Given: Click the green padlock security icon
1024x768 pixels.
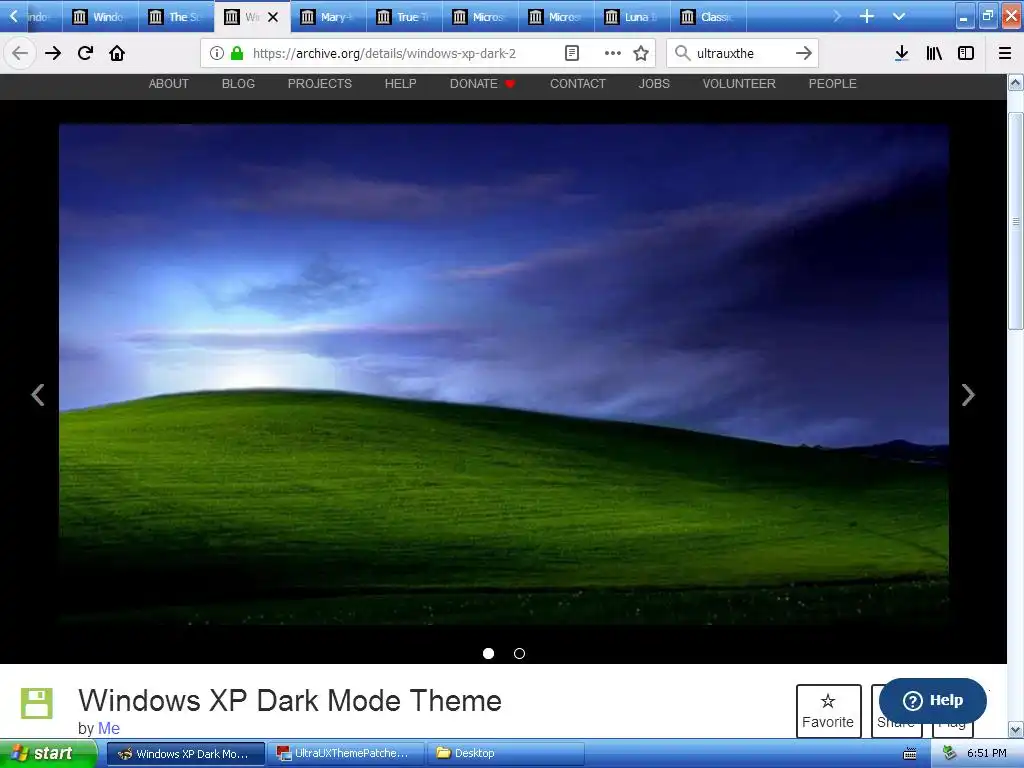Looking at the screenshot, I should [x=237, y=53].
